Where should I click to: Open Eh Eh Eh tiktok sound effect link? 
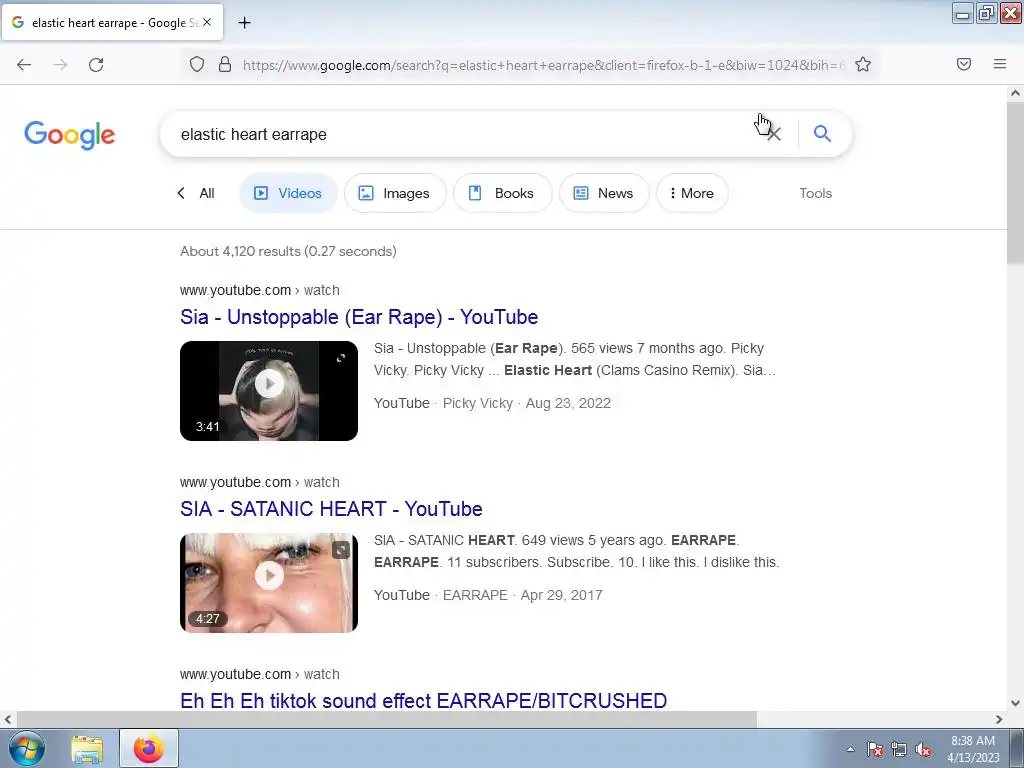(423, 701)
